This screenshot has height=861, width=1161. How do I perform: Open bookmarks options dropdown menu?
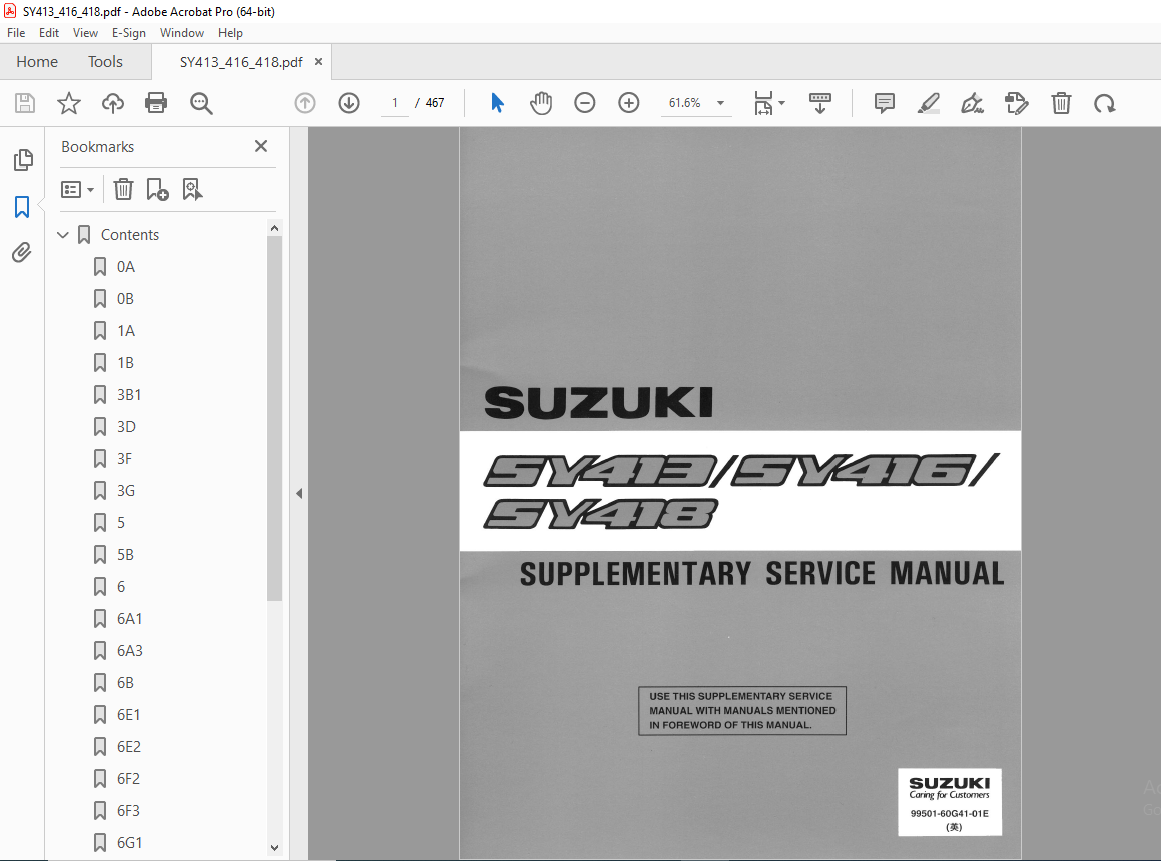77,190
